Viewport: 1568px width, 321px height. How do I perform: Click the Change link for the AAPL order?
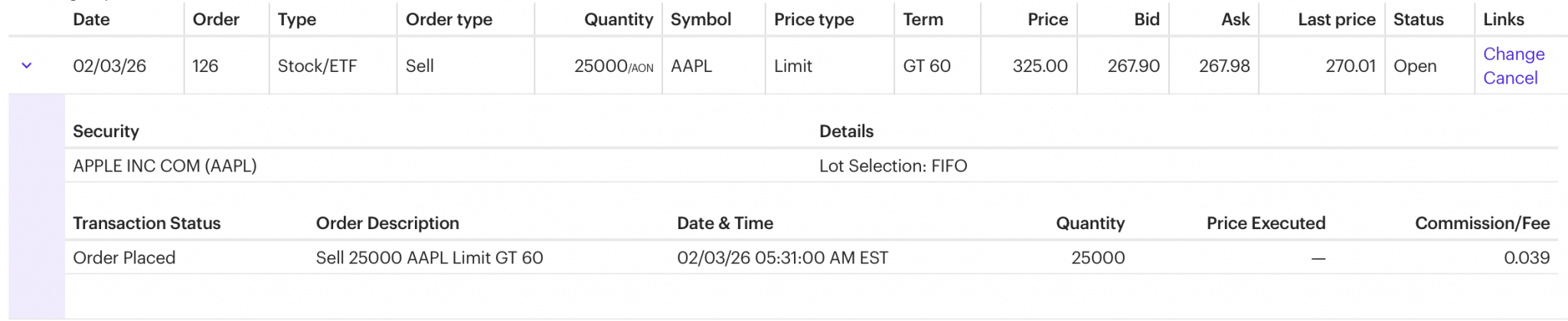point(1513,54)
